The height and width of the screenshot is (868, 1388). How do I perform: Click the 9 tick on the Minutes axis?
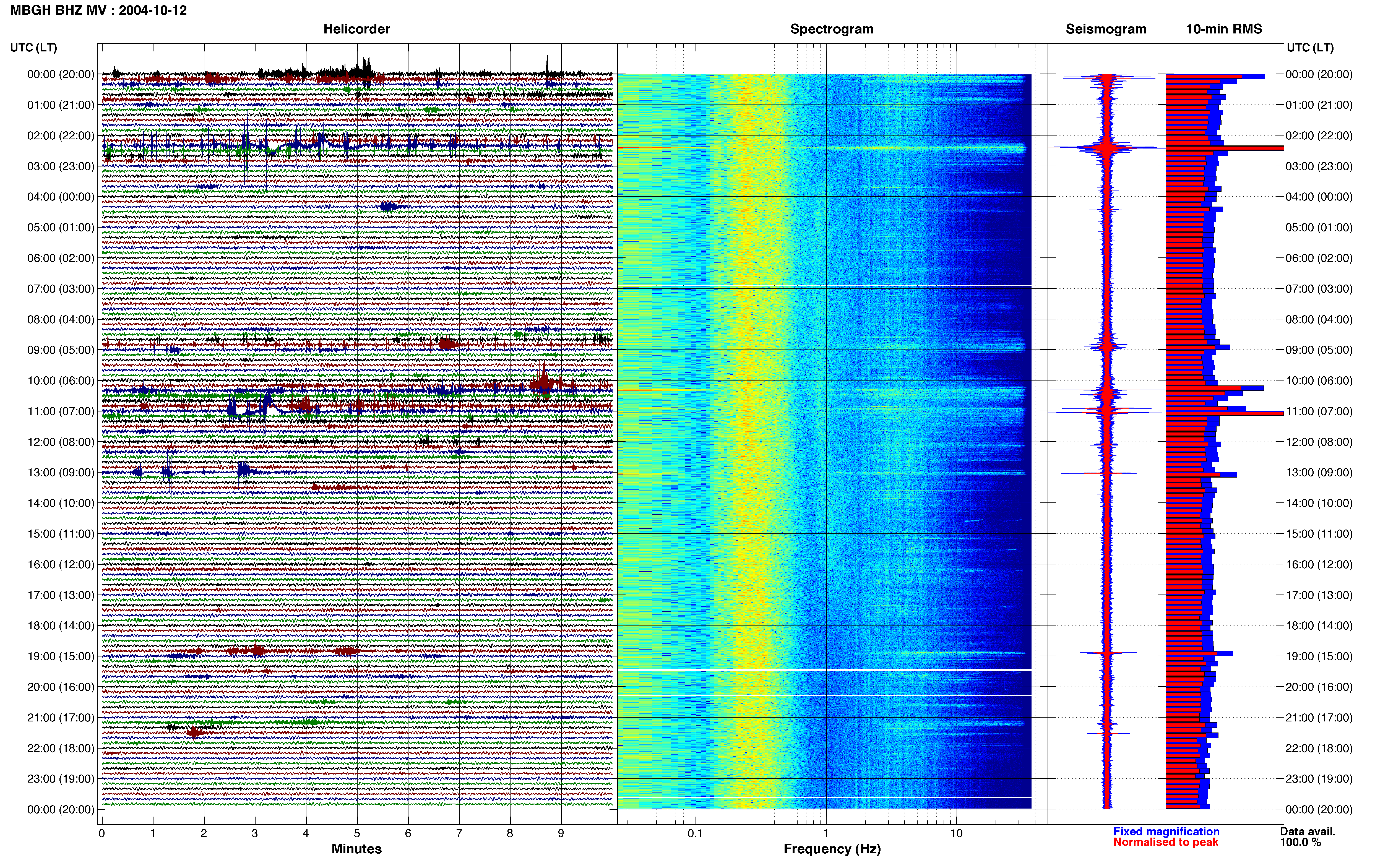click(561, 833)
